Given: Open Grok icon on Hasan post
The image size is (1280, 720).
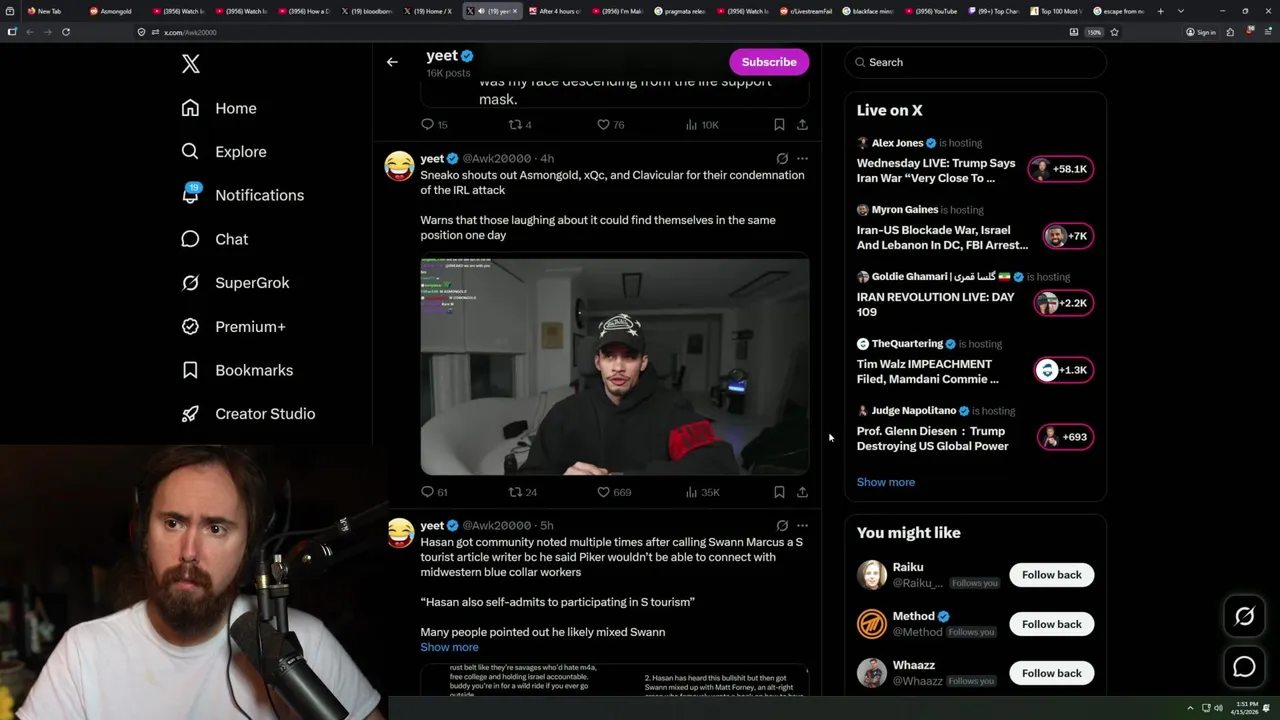Looking at the screenshot, I should [782, 525].
